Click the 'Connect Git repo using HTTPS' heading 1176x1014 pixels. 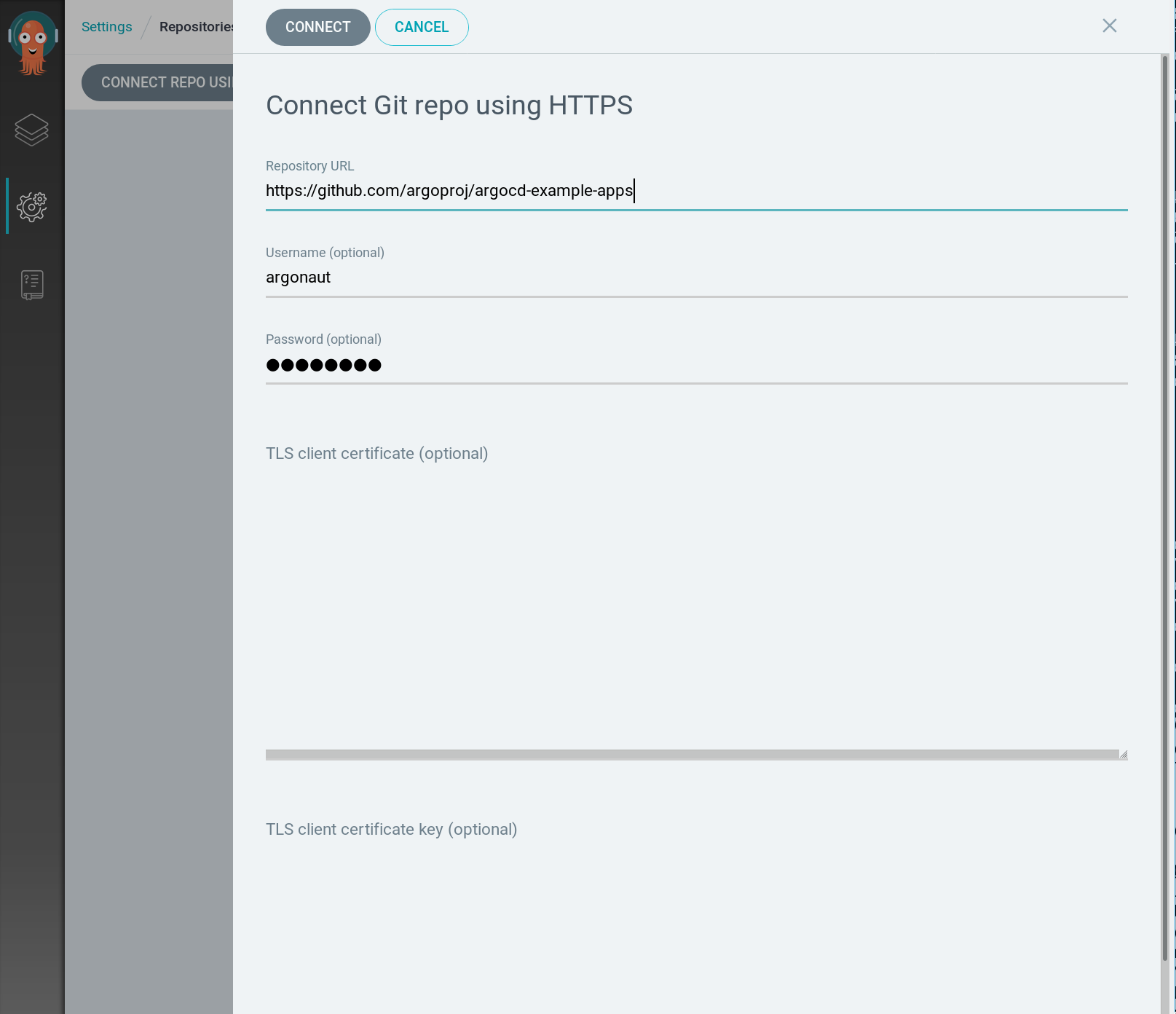click(x=449, y=106)
